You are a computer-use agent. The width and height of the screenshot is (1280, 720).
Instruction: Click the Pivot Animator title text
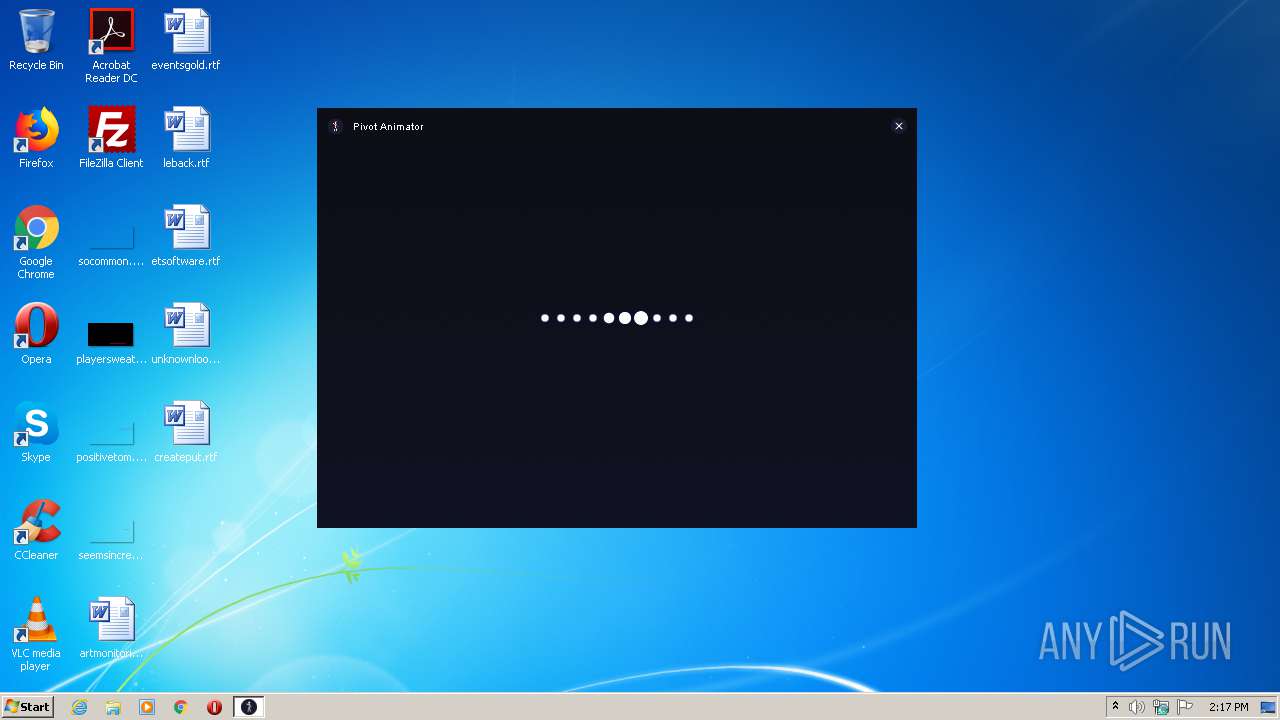[388, 126]
